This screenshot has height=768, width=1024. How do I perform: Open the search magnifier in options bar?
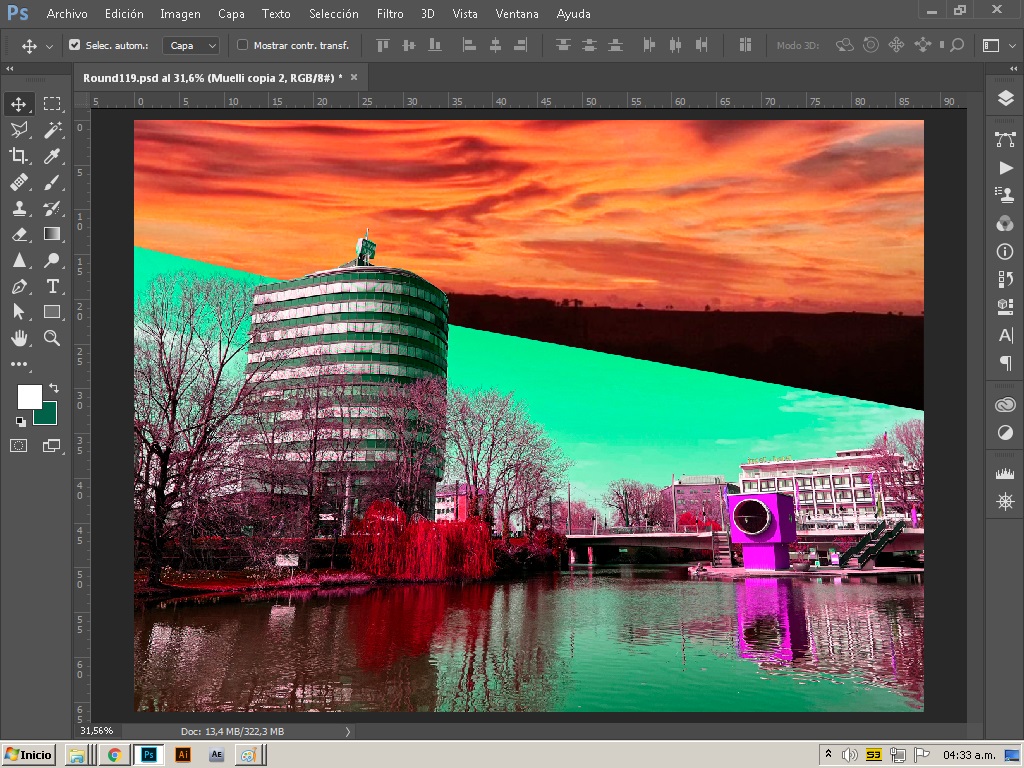pos(957,45)
